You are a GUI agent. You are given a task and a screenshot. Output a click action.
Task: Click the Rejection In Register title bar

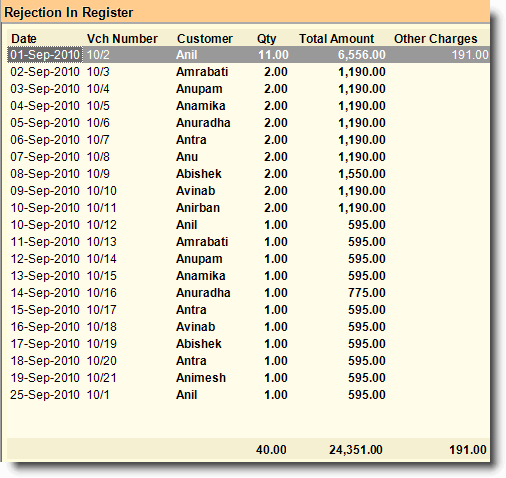point(246,12)
